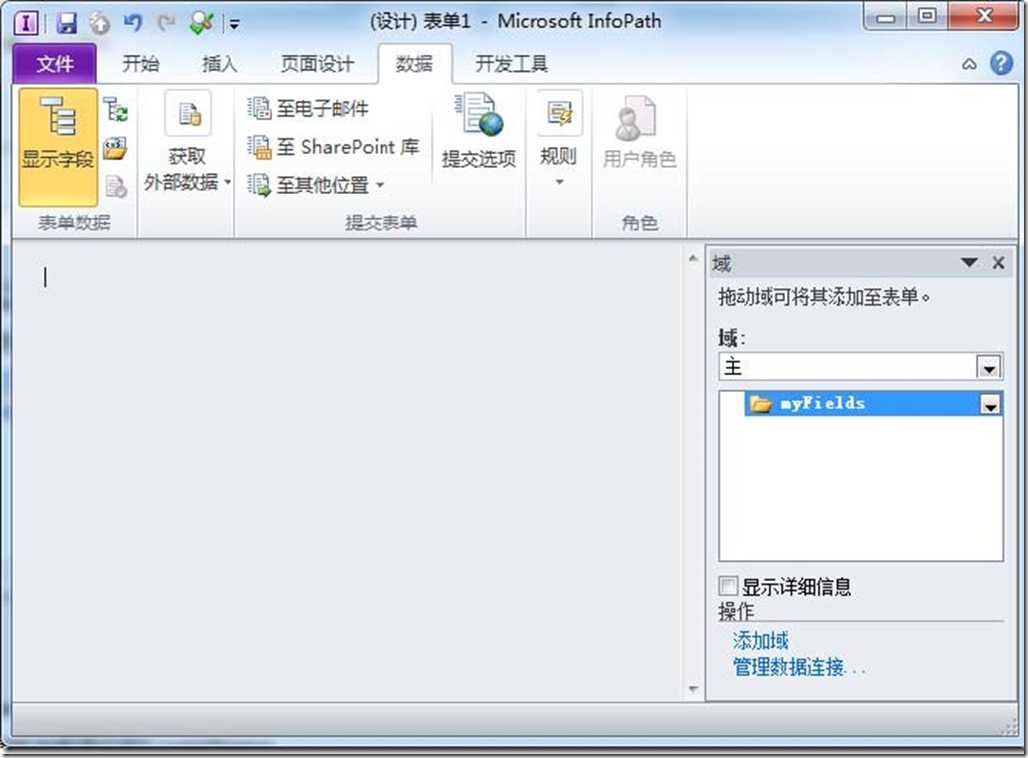This screenshot has width=1028, height=758.
Task: Expand the 规则 dropdown arrow
Action: click(x=559, y=182)
